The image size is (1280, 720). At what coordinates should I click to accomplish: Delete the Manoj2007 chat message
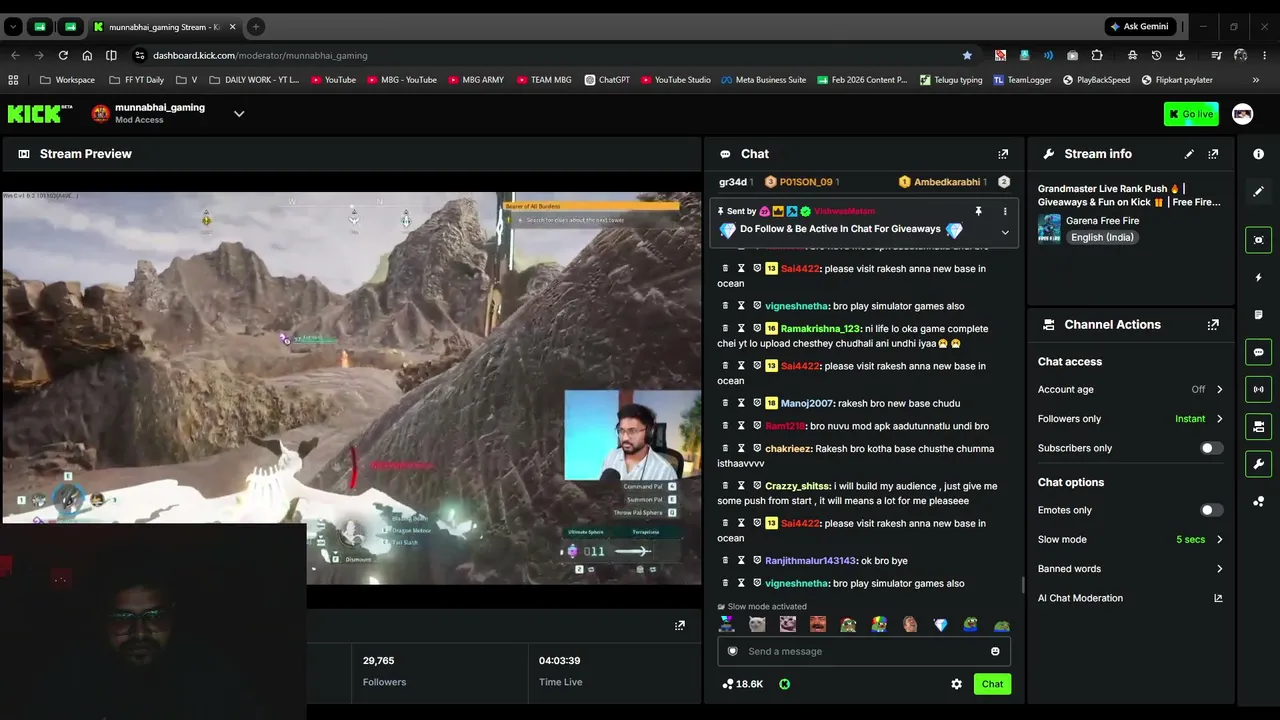click(725, 403)
